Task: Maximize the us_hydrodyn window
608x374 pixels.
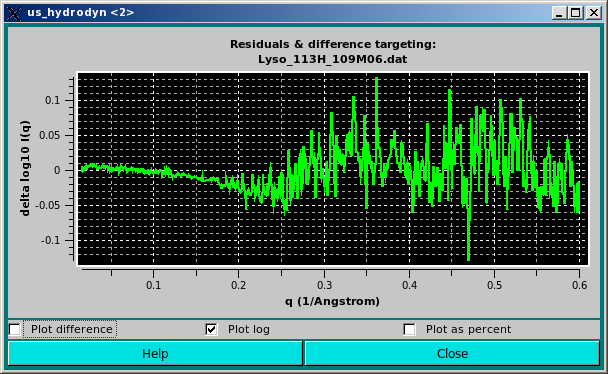Action: 576,13
